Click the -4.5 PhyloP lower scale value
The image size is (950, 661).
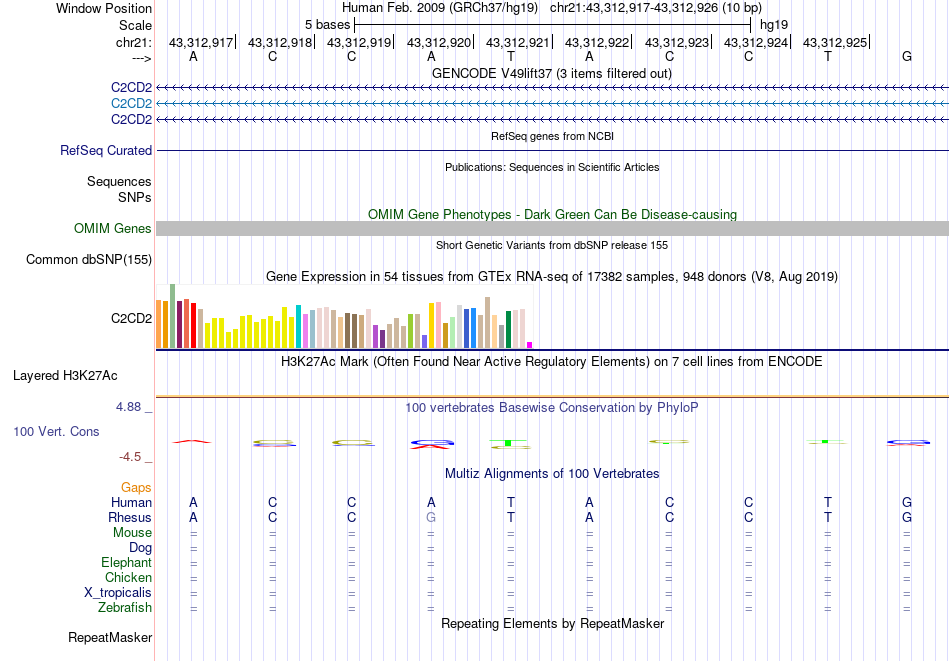coord(130,457)
